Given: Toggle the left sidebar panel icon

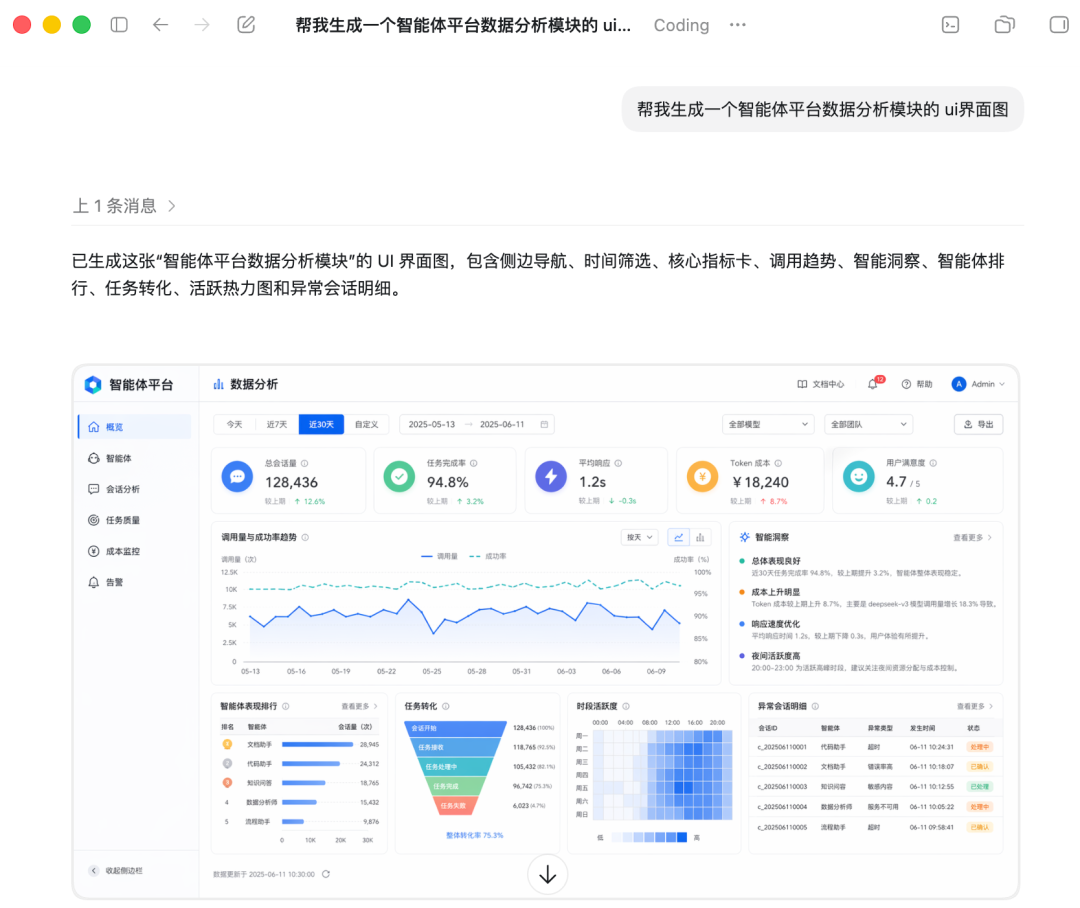Looking at the screenshot, I should coord(119,25).
